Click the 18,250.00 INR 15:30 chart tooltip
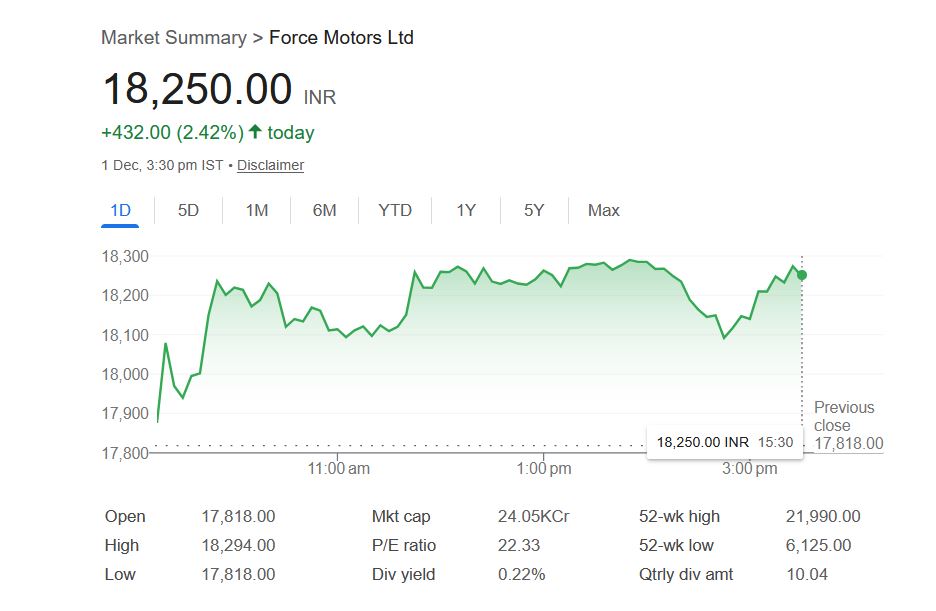This screenshot has height=611, width=936. [724, 441]
